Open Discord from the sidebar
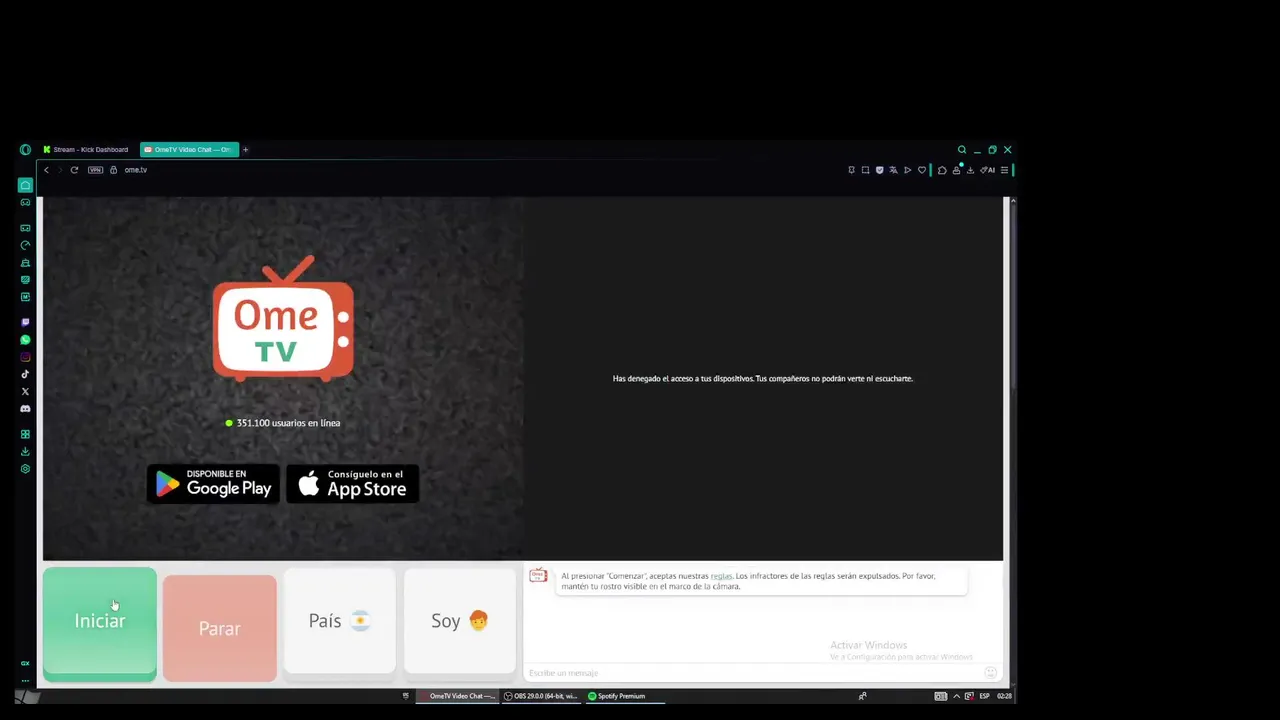The image size is (1280, 720). [x=25, y=408]
